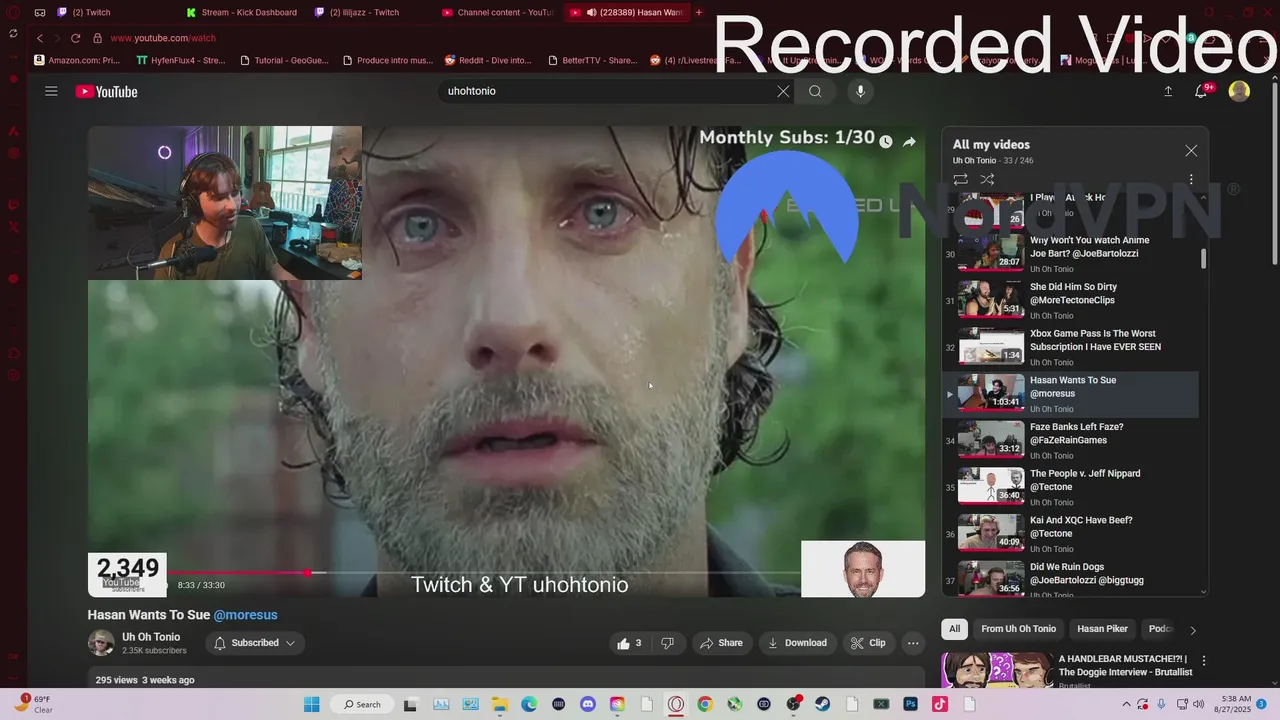1280x720 pixels.
Task: Toggle playlist loop
Action: click(x=960, y=180)
